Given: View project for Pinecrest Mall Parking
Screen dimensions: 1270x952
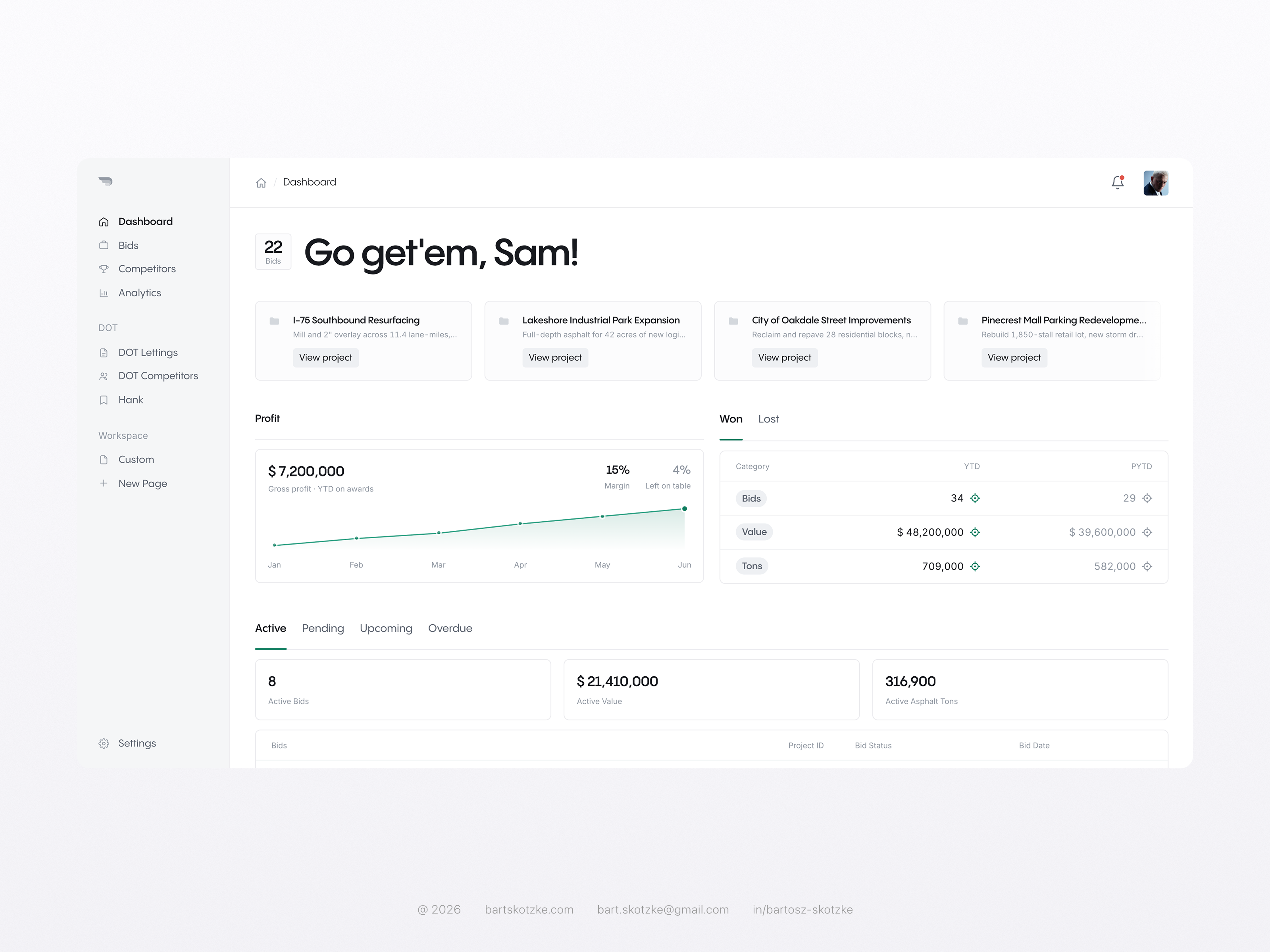Looking at the screenshot, I should pyautogui.click(x=1014, y=357).
